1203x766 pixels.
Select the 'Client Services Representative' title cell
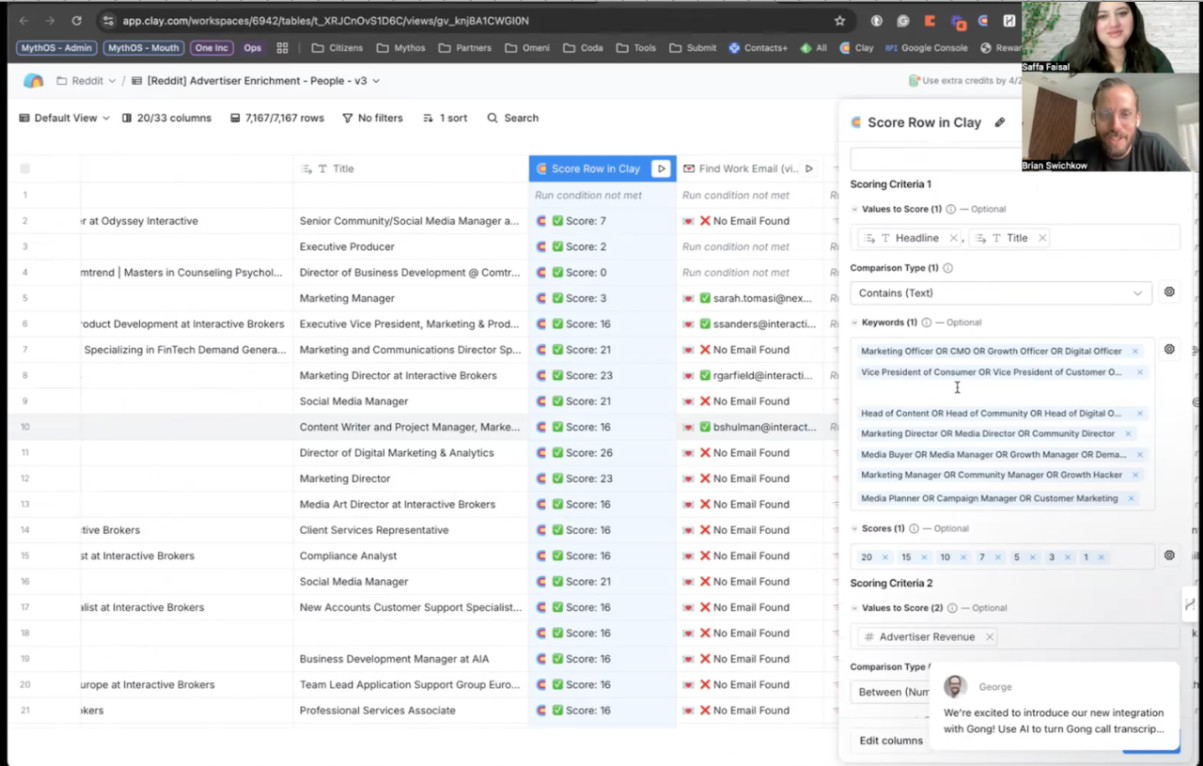[x=411, y=530]
